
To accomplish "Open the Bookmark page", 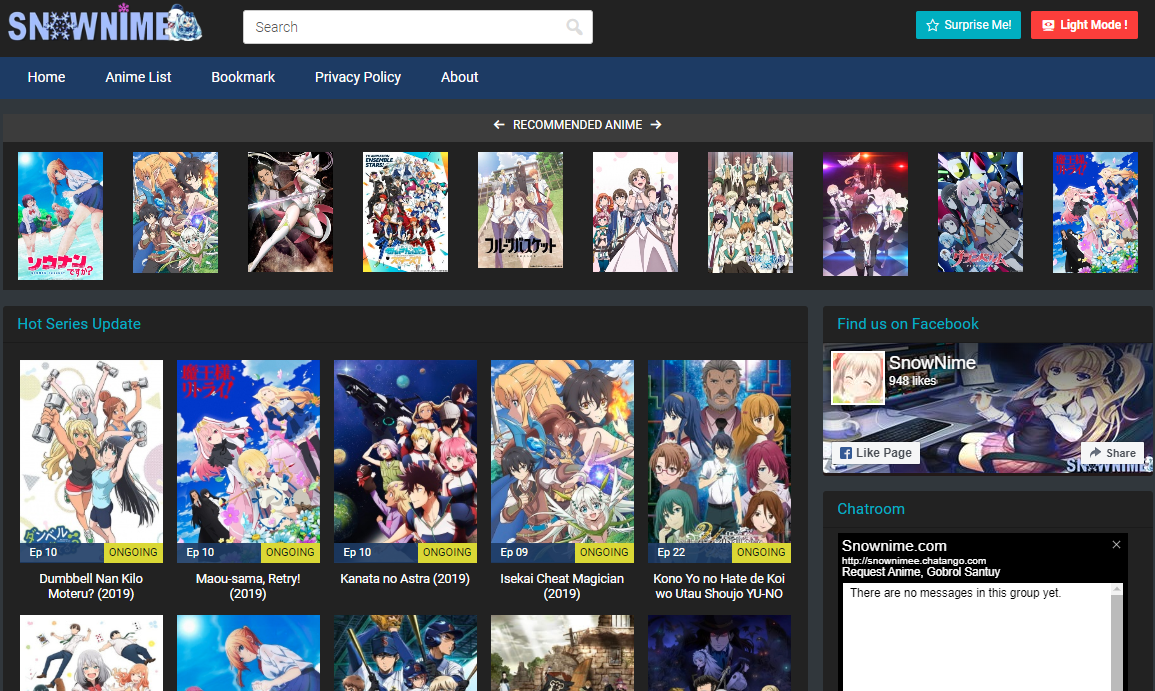I will click(x=243, y=77).
